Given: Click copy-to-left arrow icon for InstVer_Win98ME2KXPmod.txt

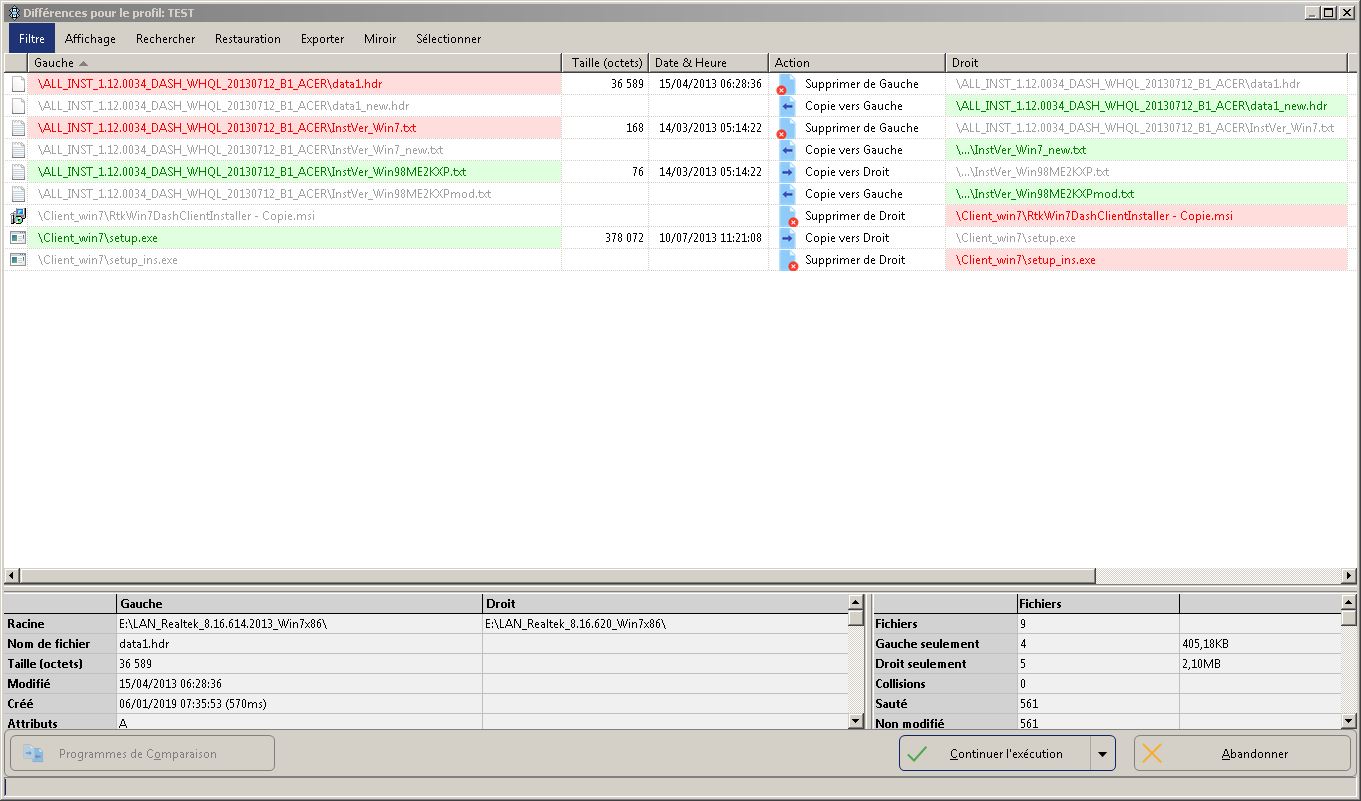Looking at the screenshot, I should [x=787, y=194].
